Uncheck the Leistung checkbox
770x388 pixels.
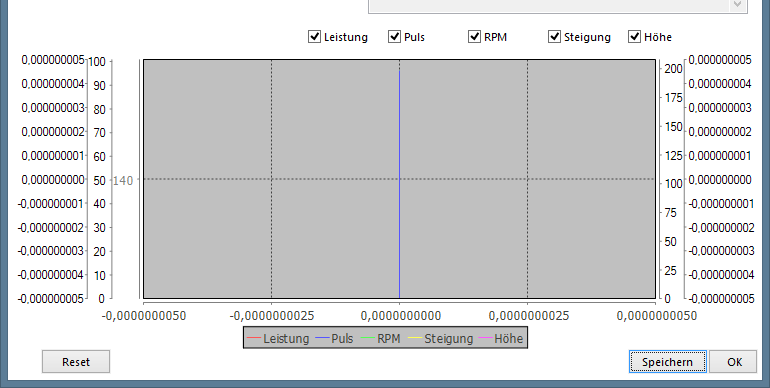(x=314, y=36)
